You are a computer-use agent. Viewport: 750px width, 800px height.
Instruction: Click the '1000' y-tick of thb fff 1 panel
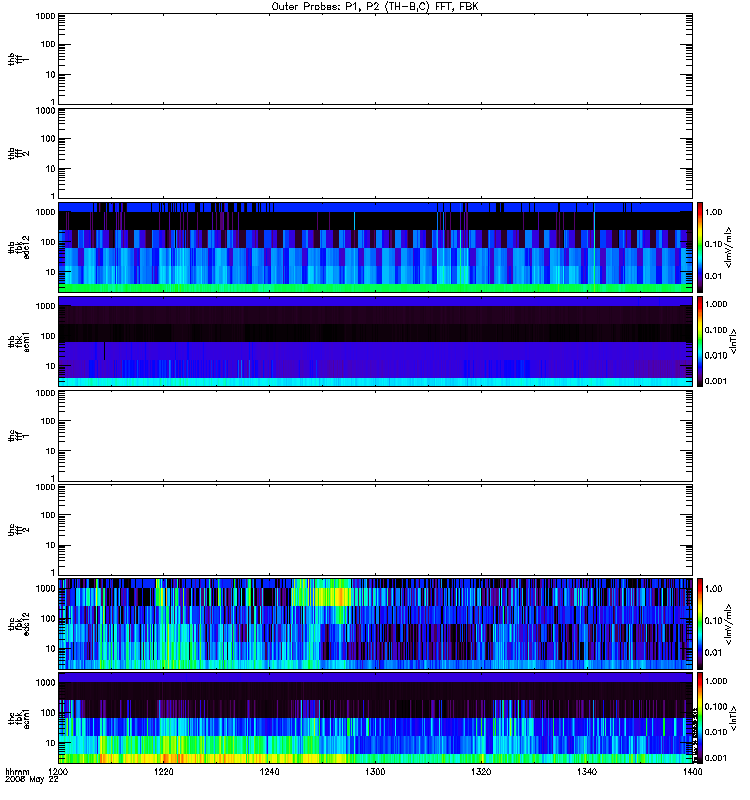point(45,16)
